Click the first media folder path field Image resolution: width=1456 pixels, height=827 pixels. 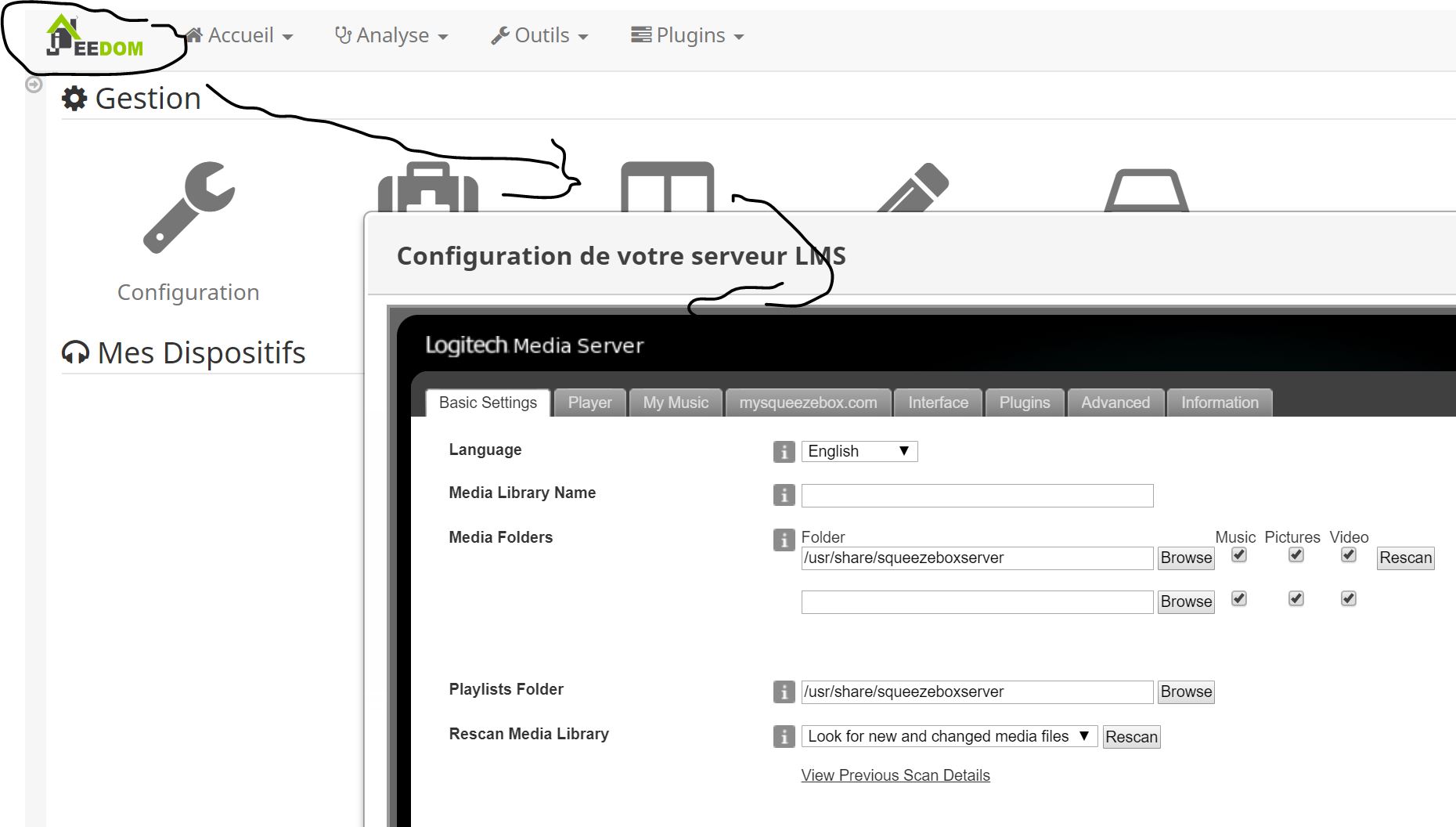[977, 558]
